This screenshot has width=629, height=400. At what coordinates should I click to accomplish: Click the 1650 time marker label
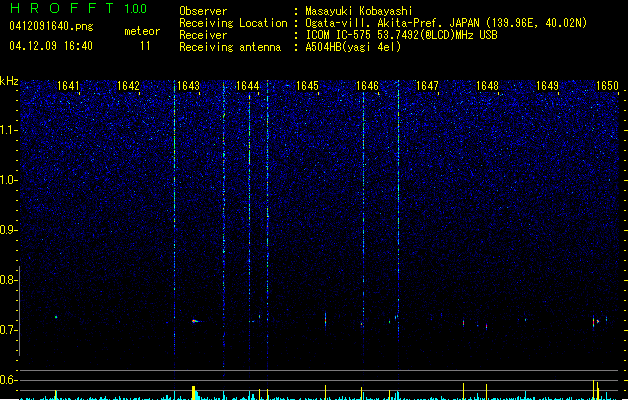tap(607, 86)
